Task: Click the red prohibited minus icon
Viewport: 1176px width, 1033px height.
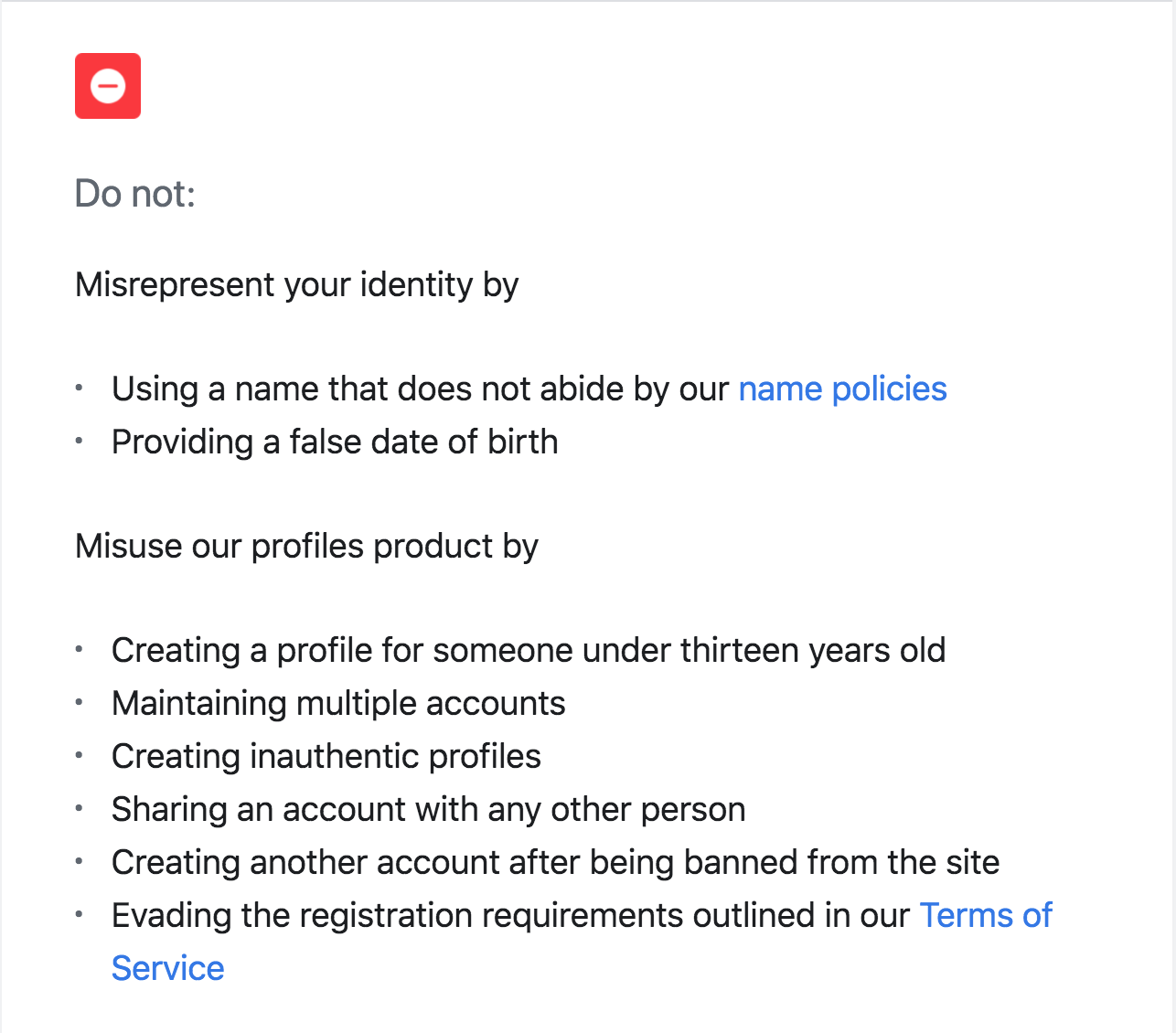Action: click(x=108, y=86)
